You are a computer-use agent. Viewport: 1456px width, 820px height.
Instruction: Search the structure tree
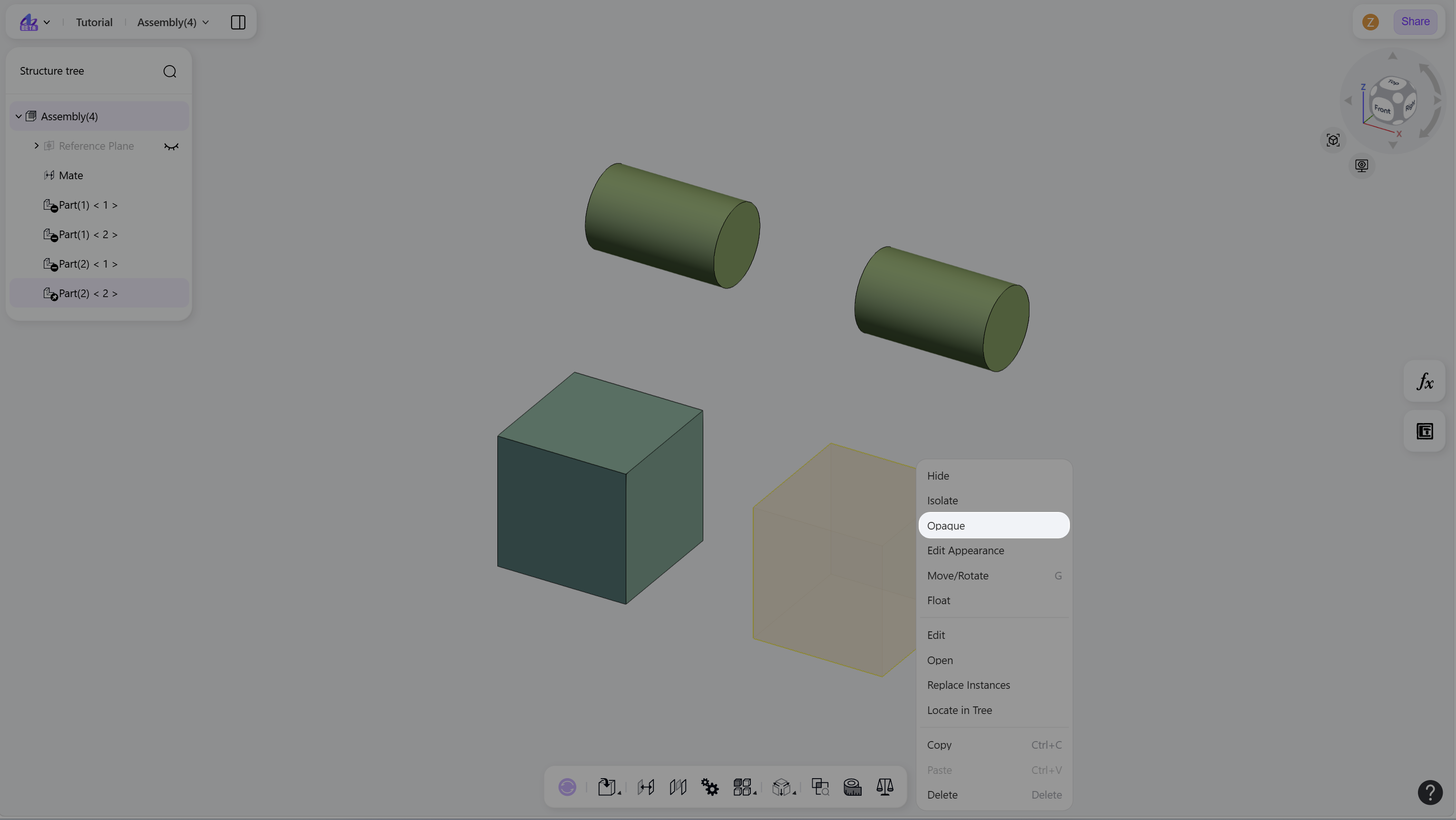170,71
